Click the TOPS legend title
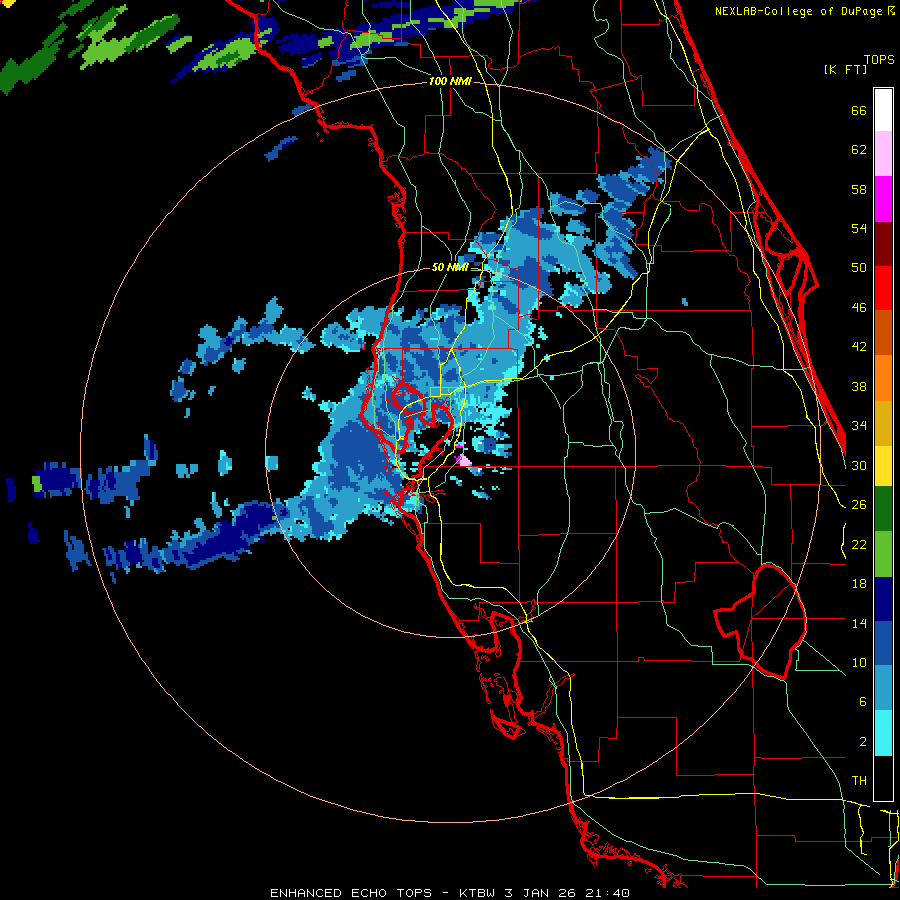 [879, 59]
